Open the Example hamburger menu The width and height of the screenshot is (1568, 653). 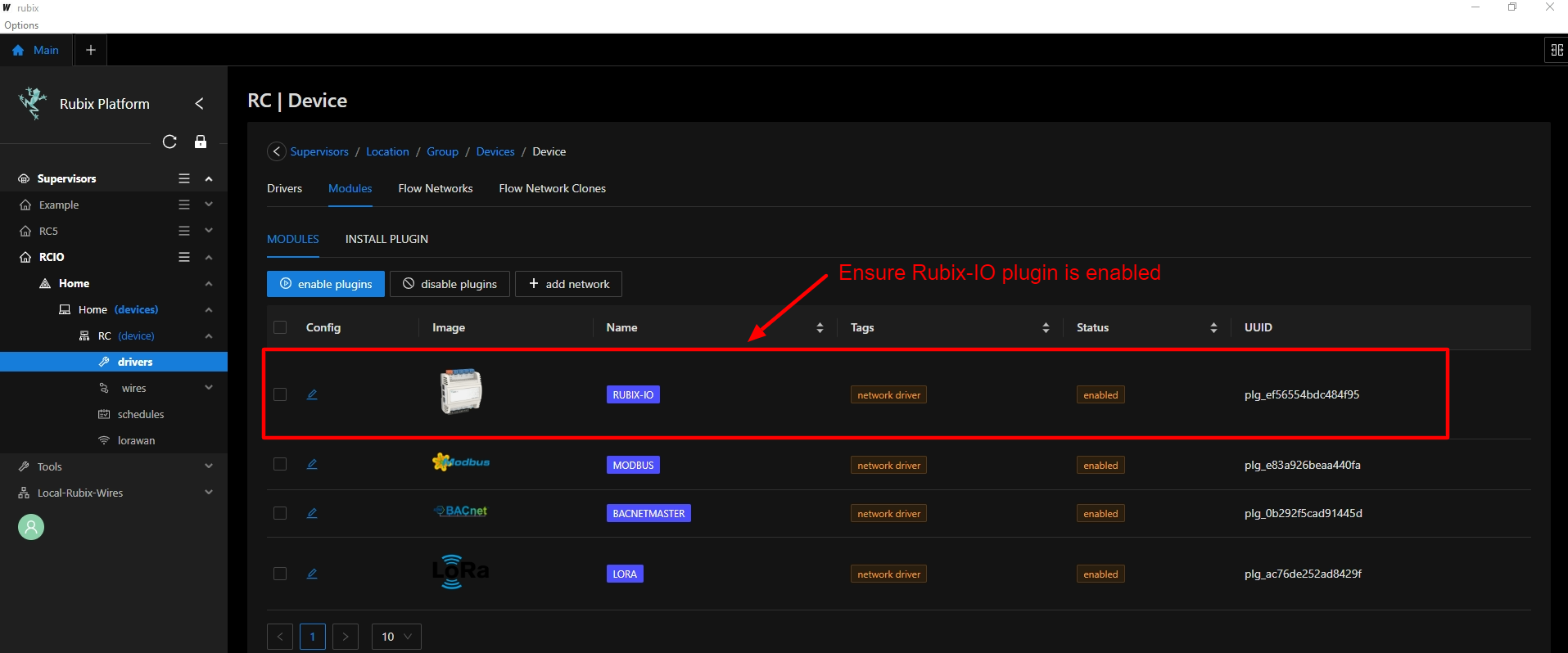pyautogui.click(x=184, y=205)
